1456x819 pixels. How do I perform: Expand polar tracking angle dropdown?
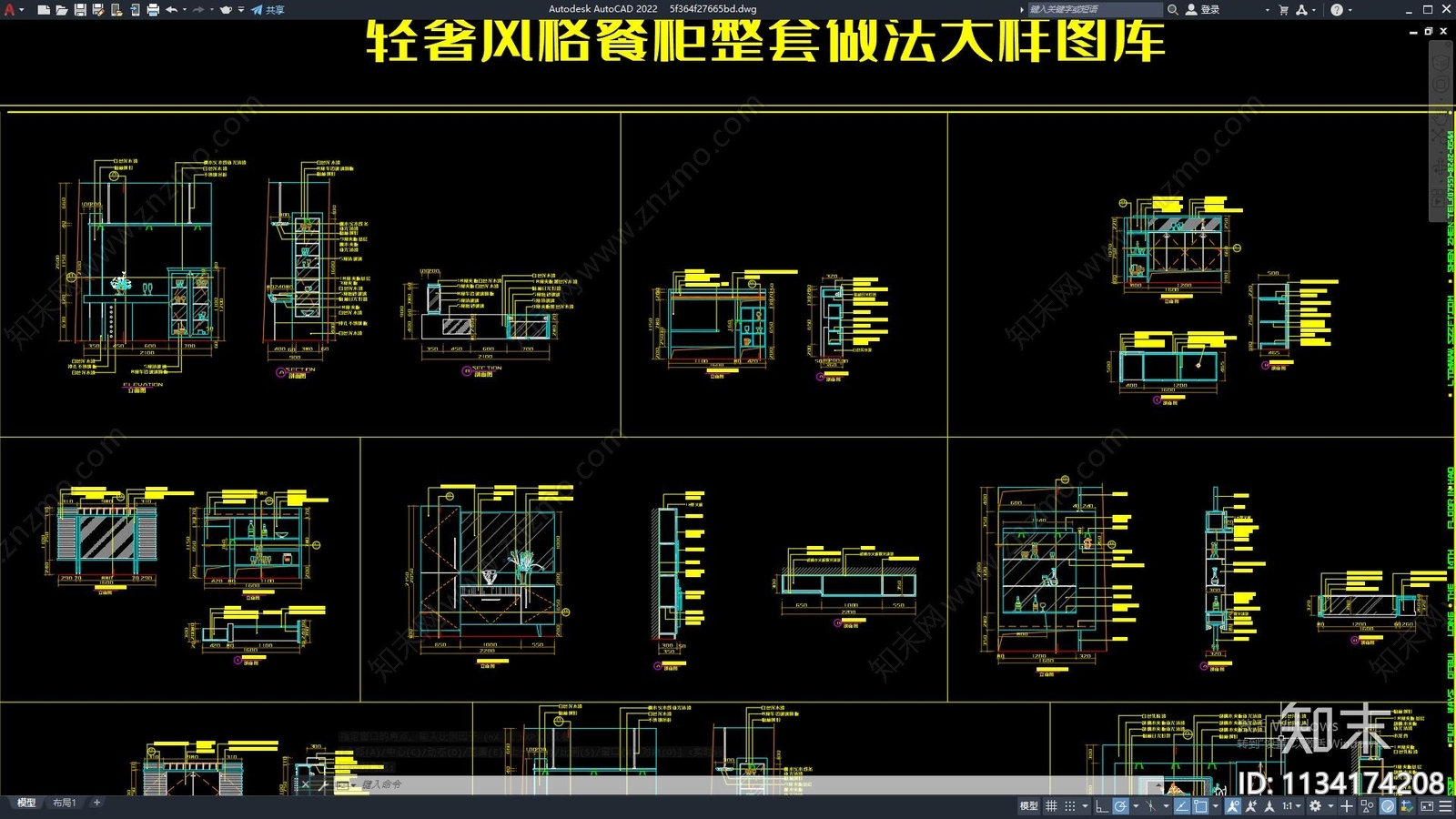point(1136,806)
